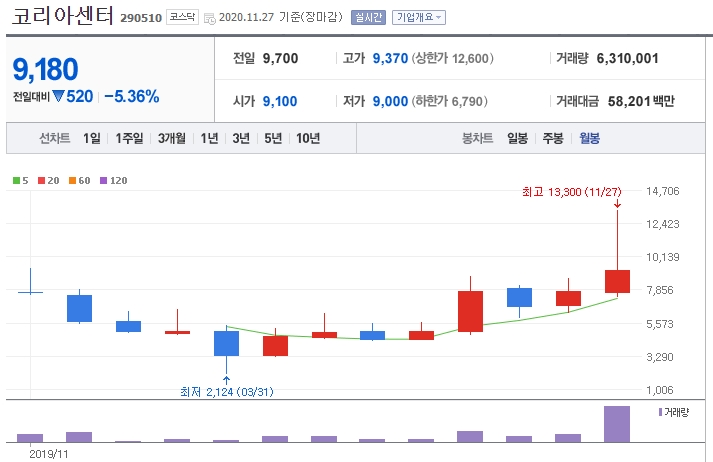Click the 코스닥 market badge
This screenshot has height=462, width=713.
pyautogui.click(x=182, y=17)
